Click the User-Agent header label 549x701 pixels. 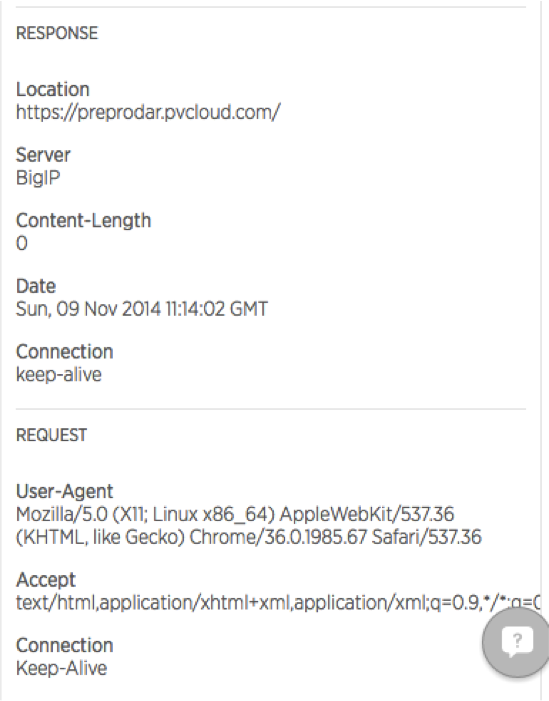click(64, 492)
